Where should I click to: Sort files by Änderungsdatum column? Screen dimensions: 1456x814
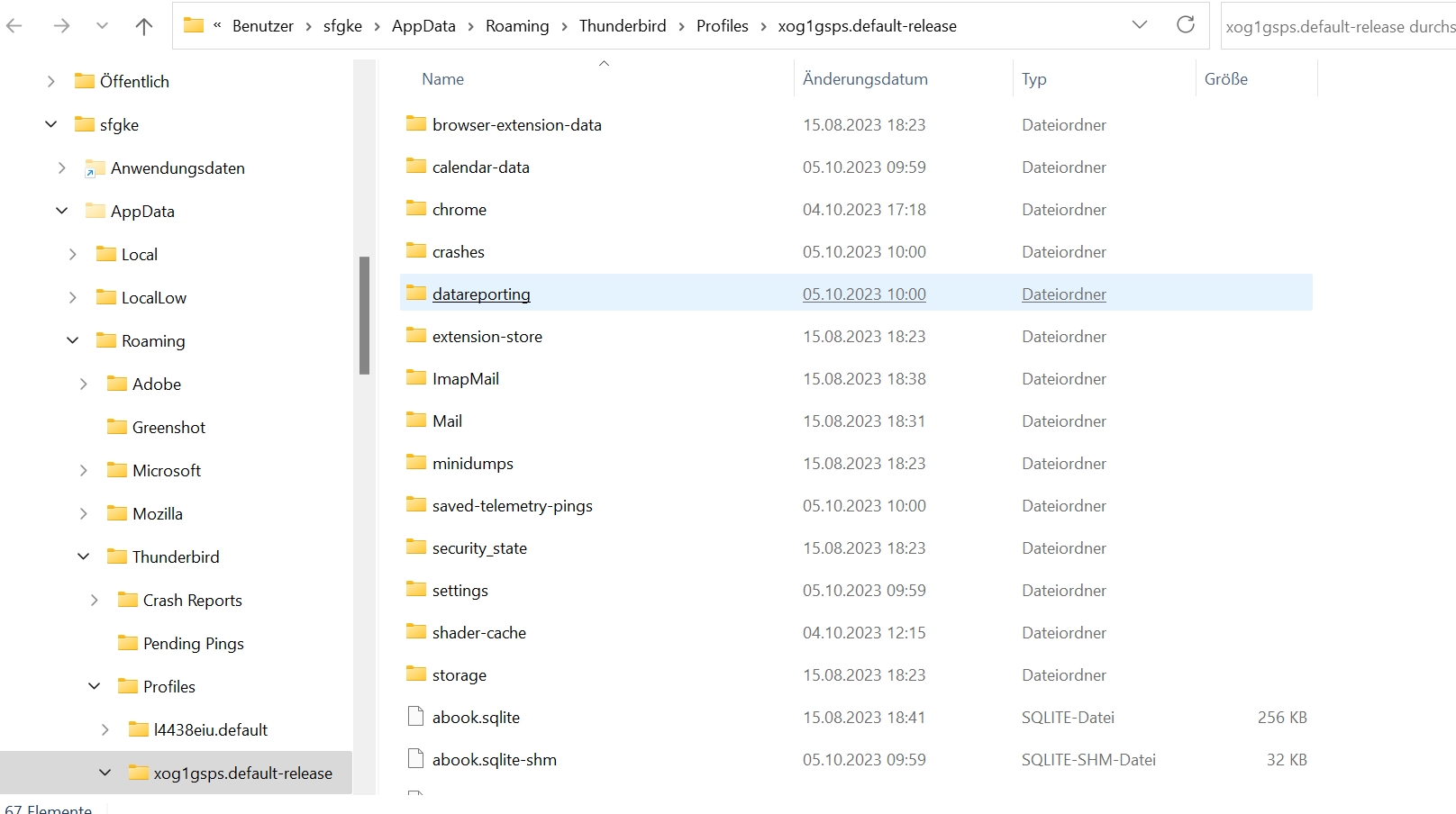pyautogui.click(x=865, y=79)
